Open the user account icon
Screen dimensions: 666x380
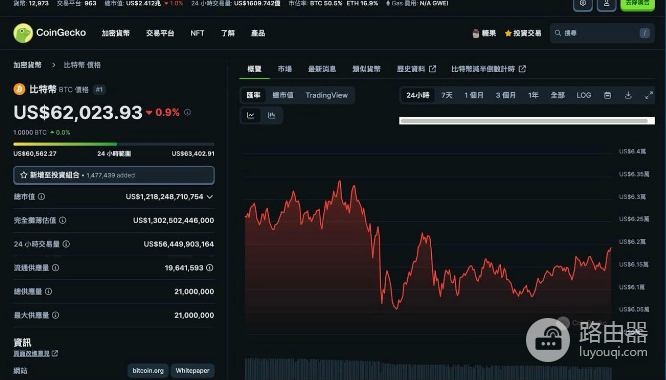pos(607,4)
